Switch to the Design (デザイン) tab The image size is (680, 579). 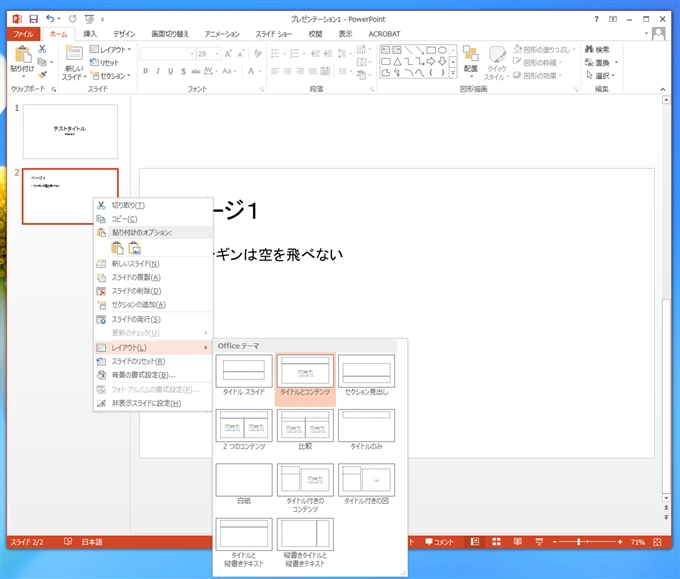pyautogui.click(x=124, y=34)
